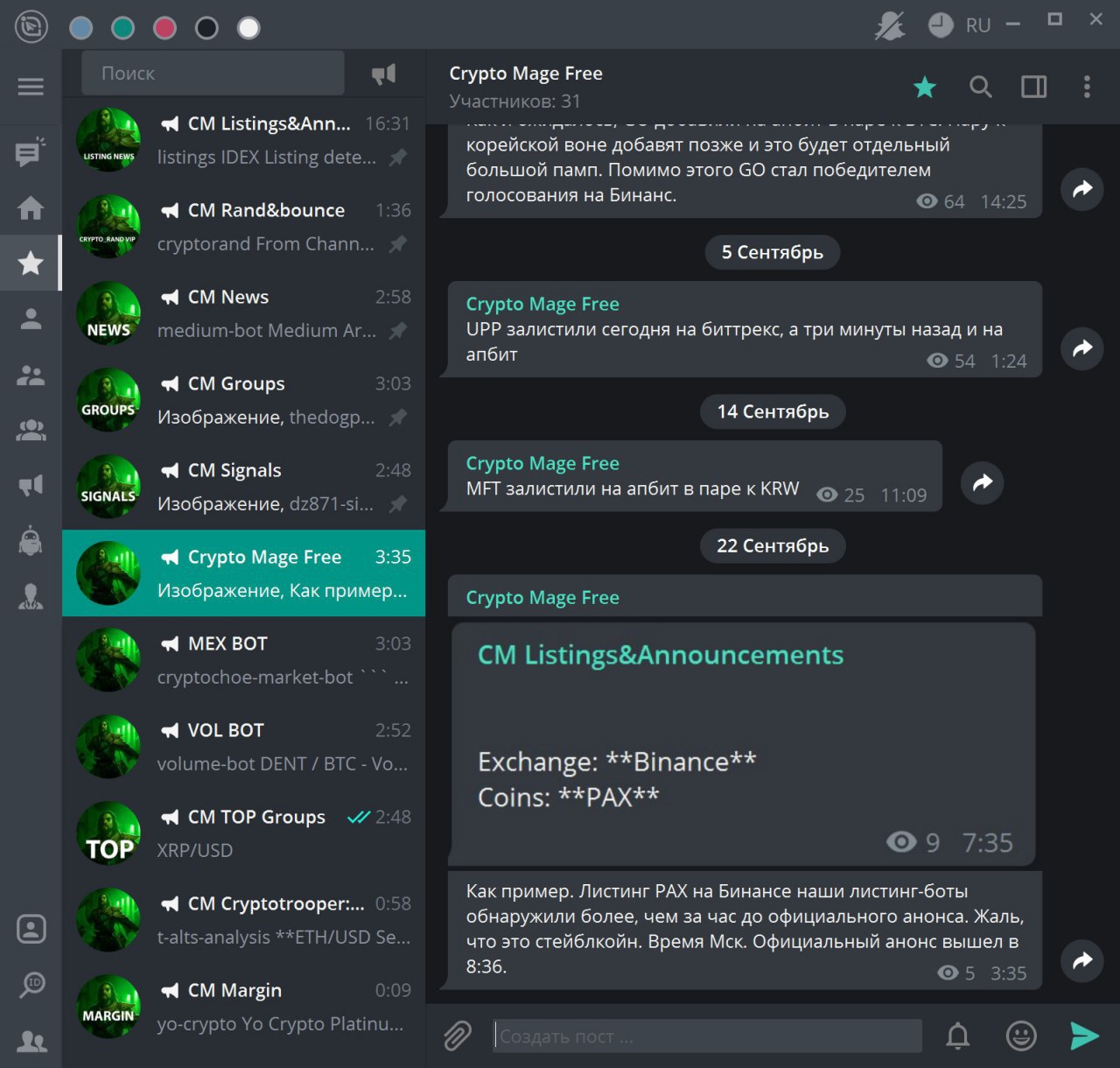The height and width of the screenshot is (1068, 1120).
Task: Open the CM Listings&Announcements forwarded image
Action: [x=743, y=744]
